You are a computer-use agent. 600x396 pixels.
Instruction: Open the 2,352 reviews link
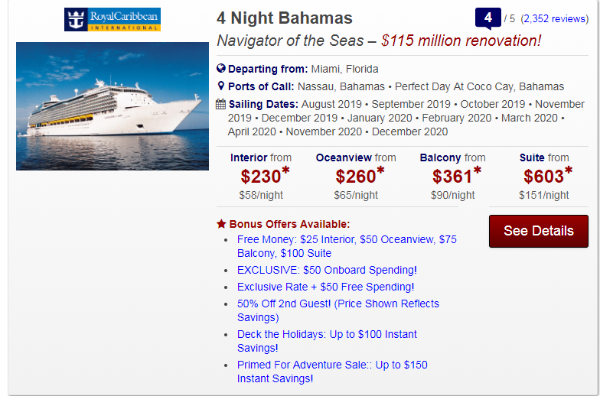pyautogui.click(x=555, y=19)
